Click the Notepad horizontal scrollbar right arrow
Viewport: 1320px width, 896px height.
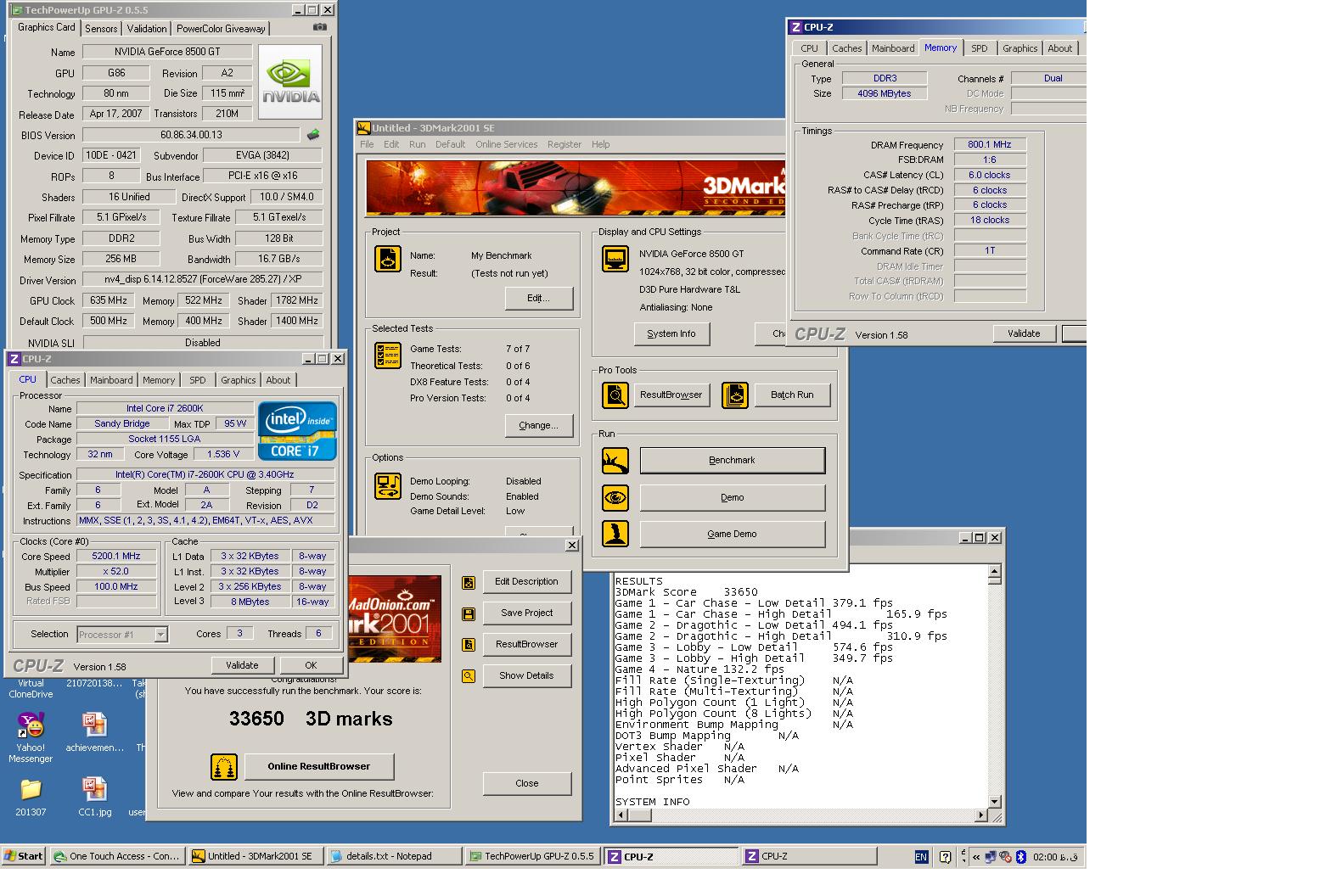981,815
